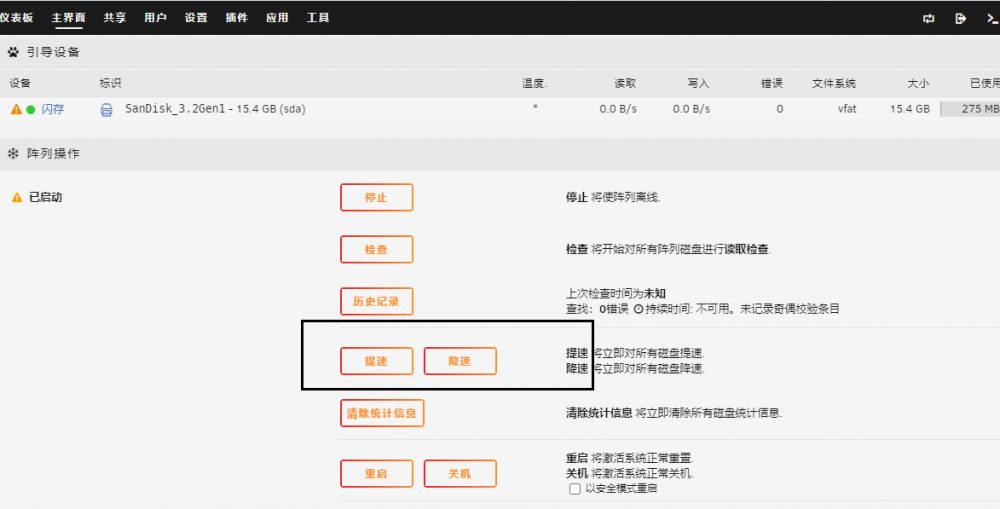1000x509 pixels.
Task: Click the snowflake icon beside 阵列操作
Action: click(x=13, y=153)
